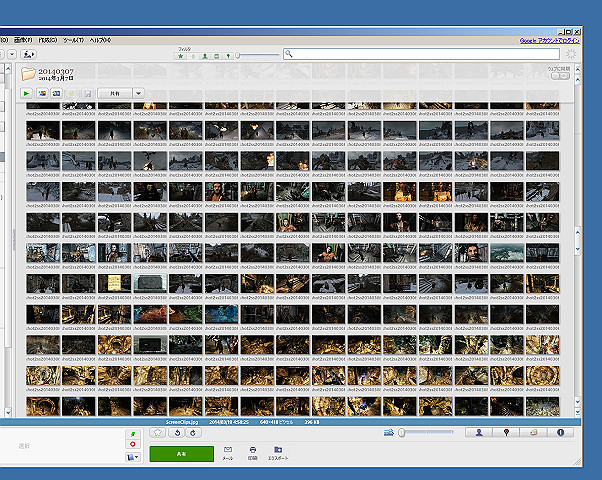Click the scrollbar down arrow at bottom right

[578, 412]
